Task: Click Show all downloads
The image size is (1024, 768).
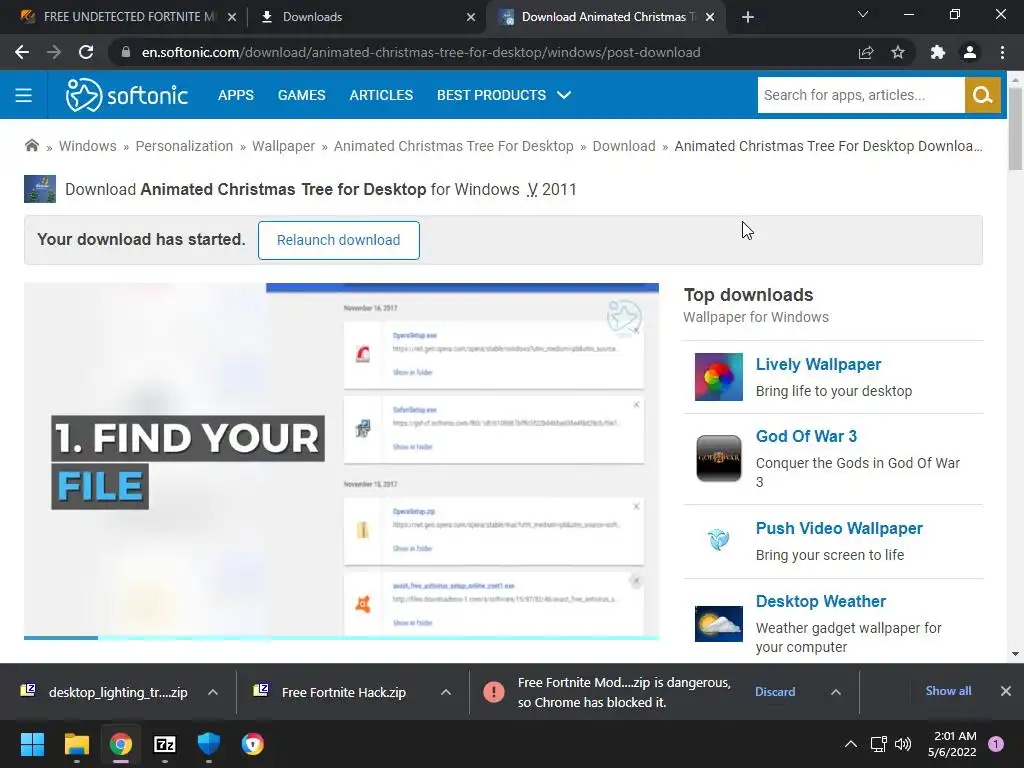Action: pyautogui.click(x=948, y=691)
